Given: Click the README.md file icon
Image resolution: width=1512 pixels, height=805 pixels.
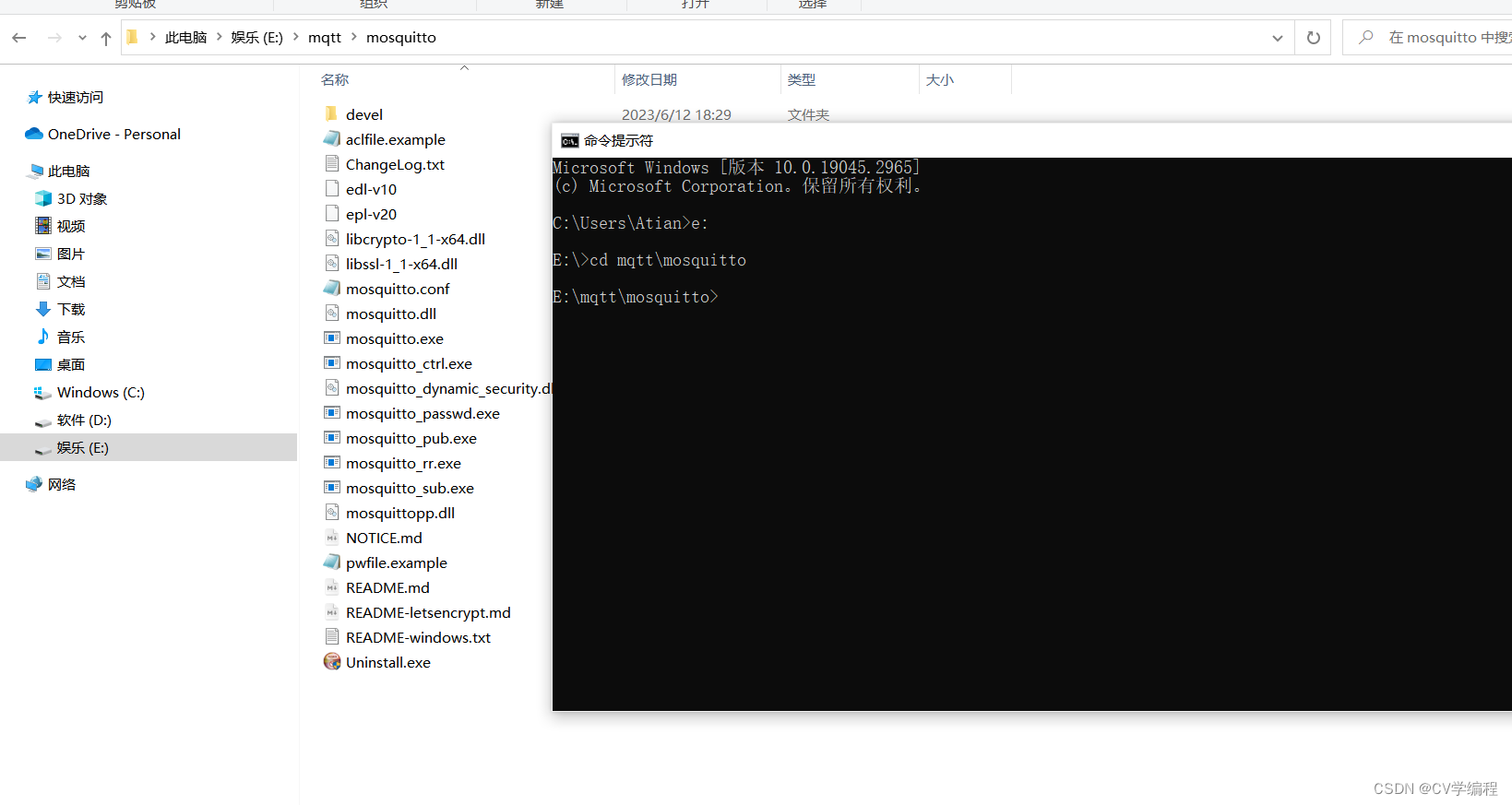Looking at the screenshot, I should pos(332,587).
